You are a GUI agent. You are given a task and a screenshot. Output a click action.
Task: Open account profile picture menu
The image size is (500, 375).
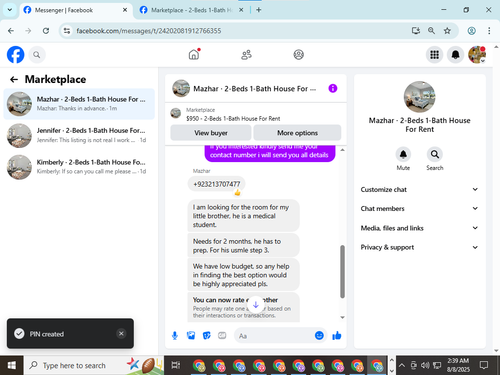click(x=477, y=55)
